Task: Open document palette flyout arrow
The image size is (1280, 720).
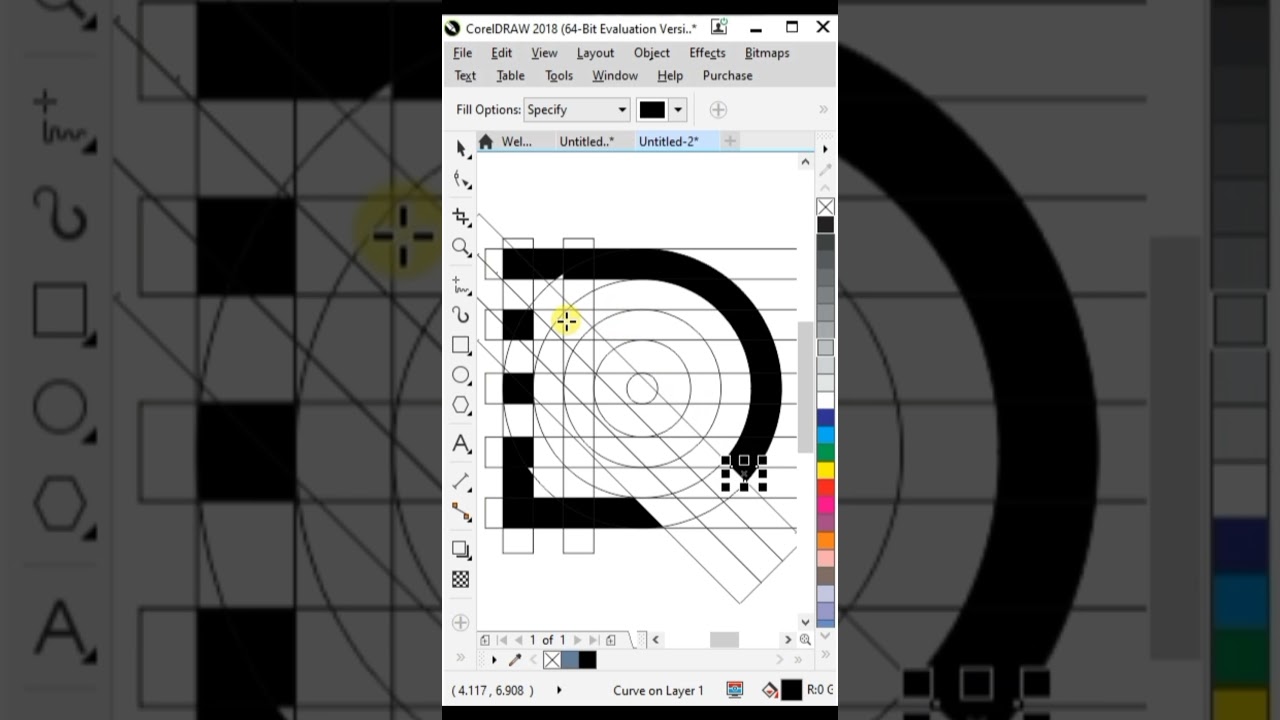Action: [x=493, y=660]
